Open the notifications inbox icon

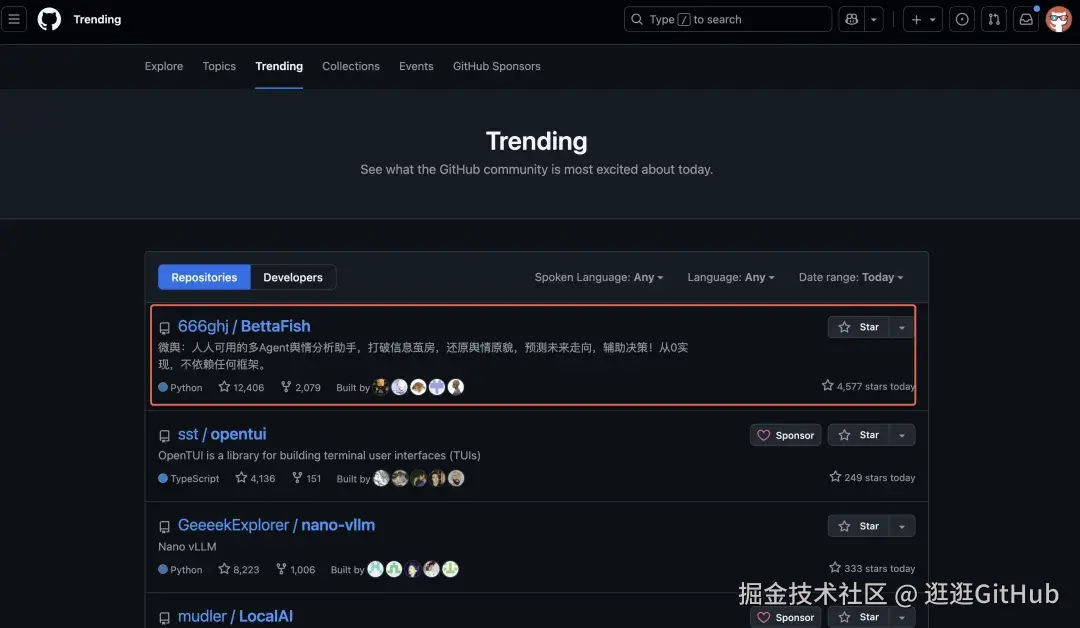point(1026,19)
